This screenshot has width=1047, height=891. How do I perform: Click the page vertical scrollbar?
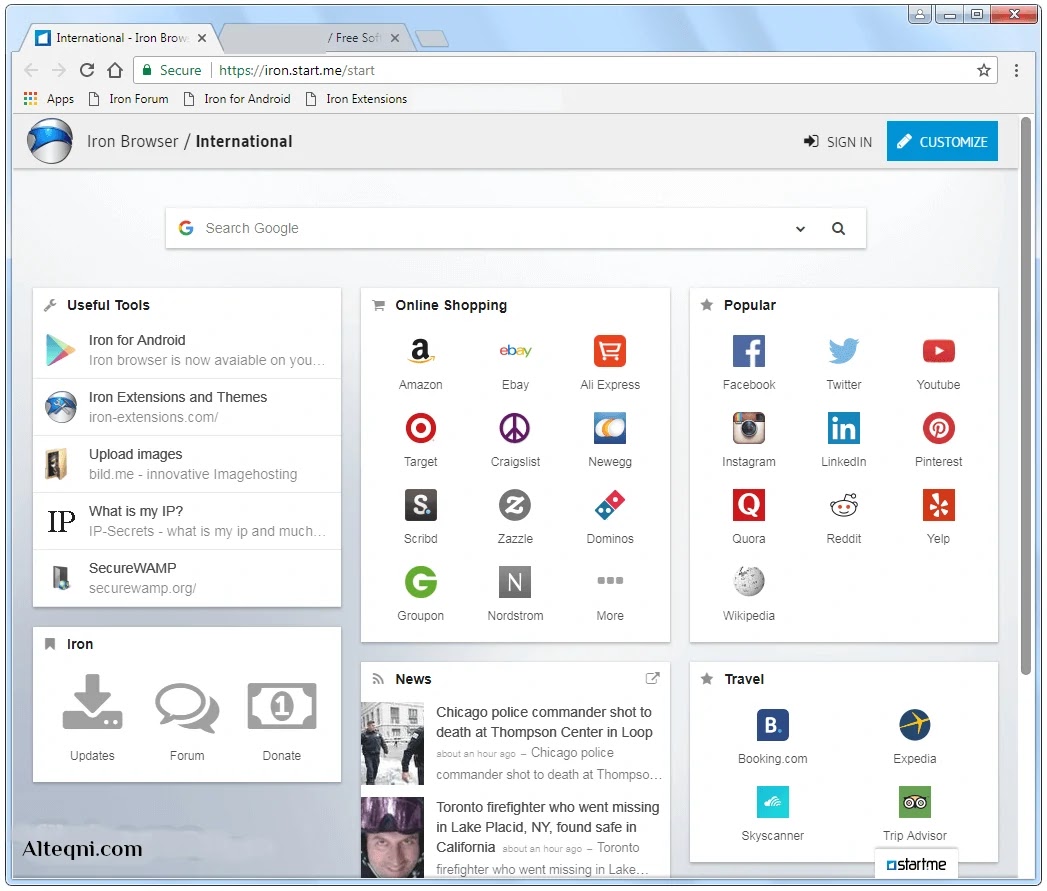click(x=1026, y=395)
